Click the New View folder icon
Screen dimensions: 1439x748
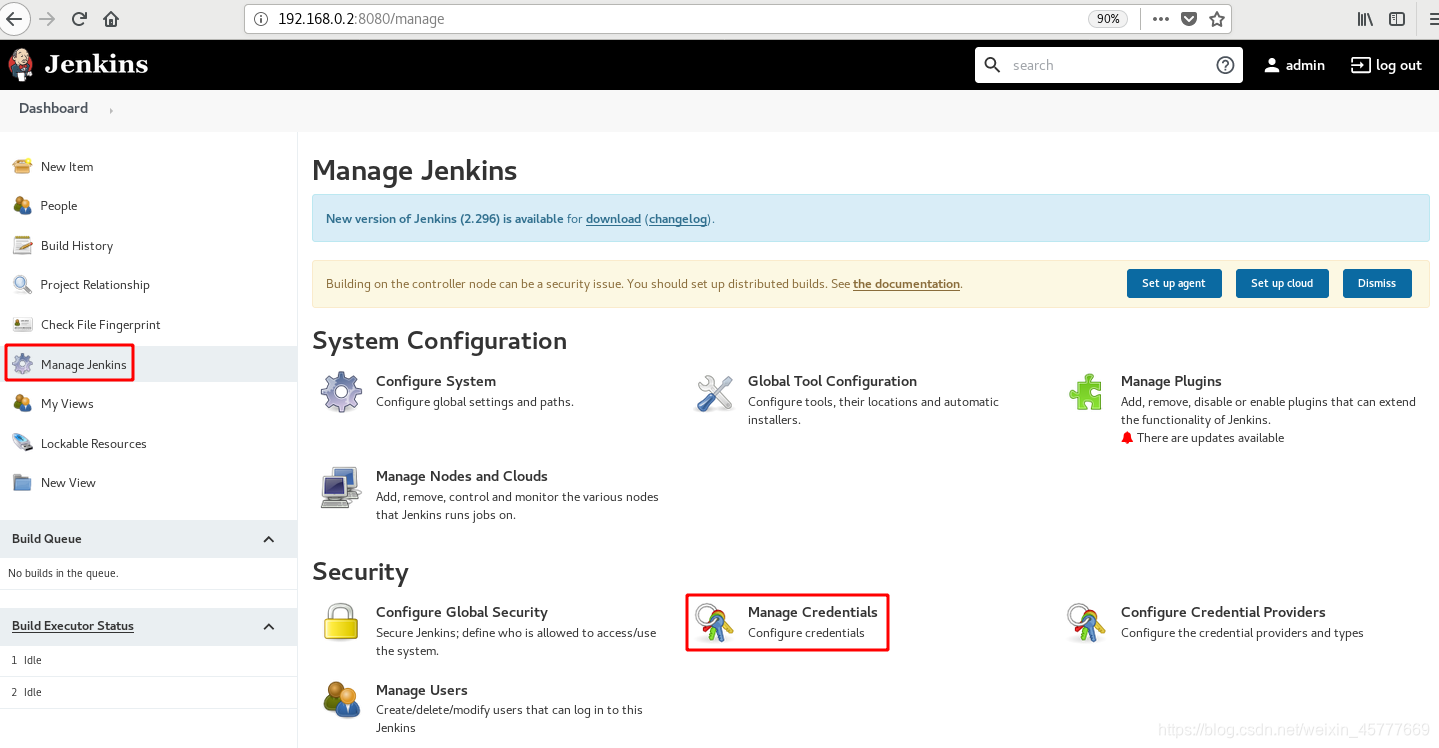point(22,482)
